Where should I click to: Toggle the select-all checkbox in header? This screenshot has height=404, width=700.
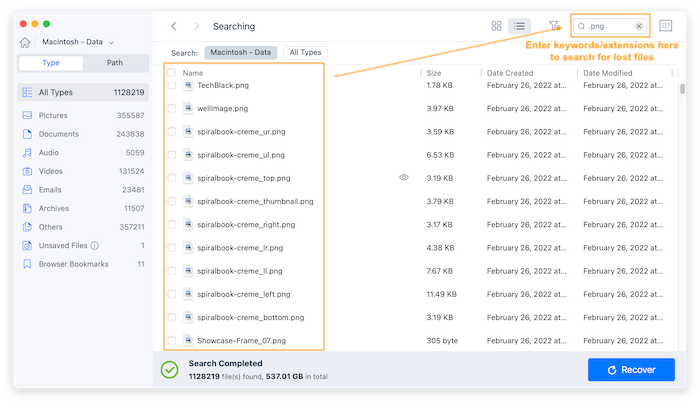[172, 73]
